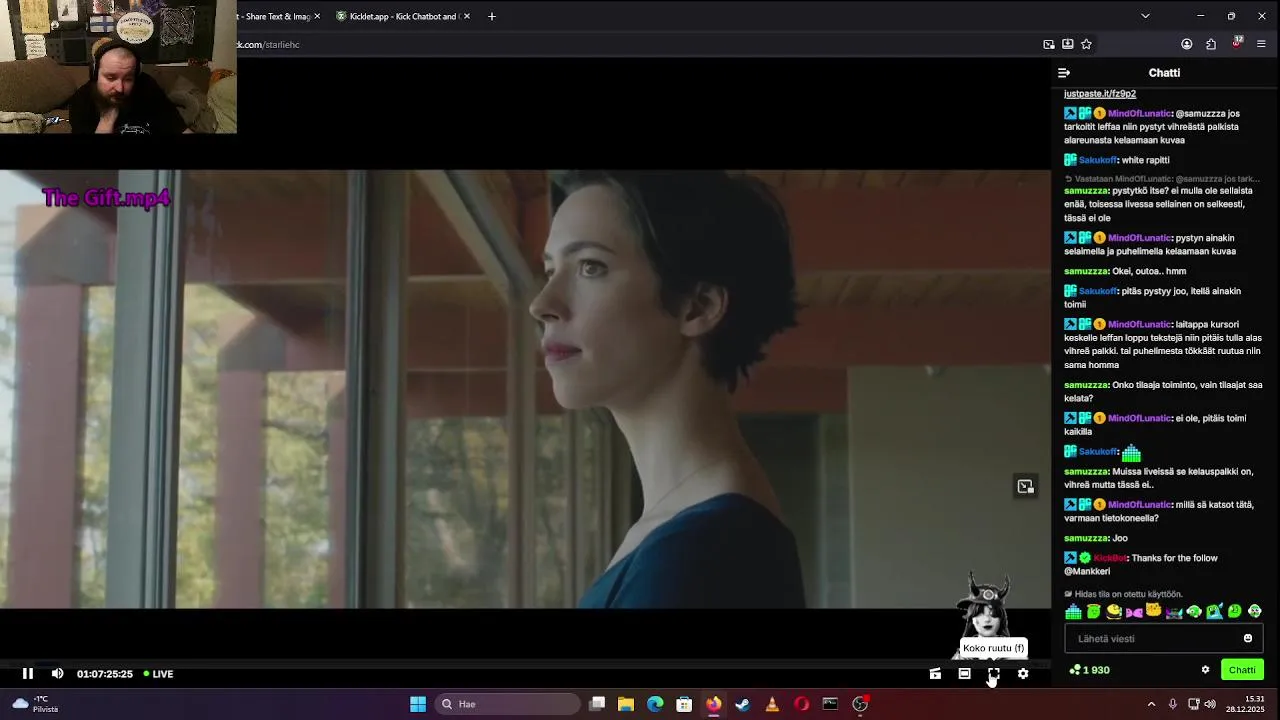
Task: Bookmark this page with star icon
Action: (1086, 44)
